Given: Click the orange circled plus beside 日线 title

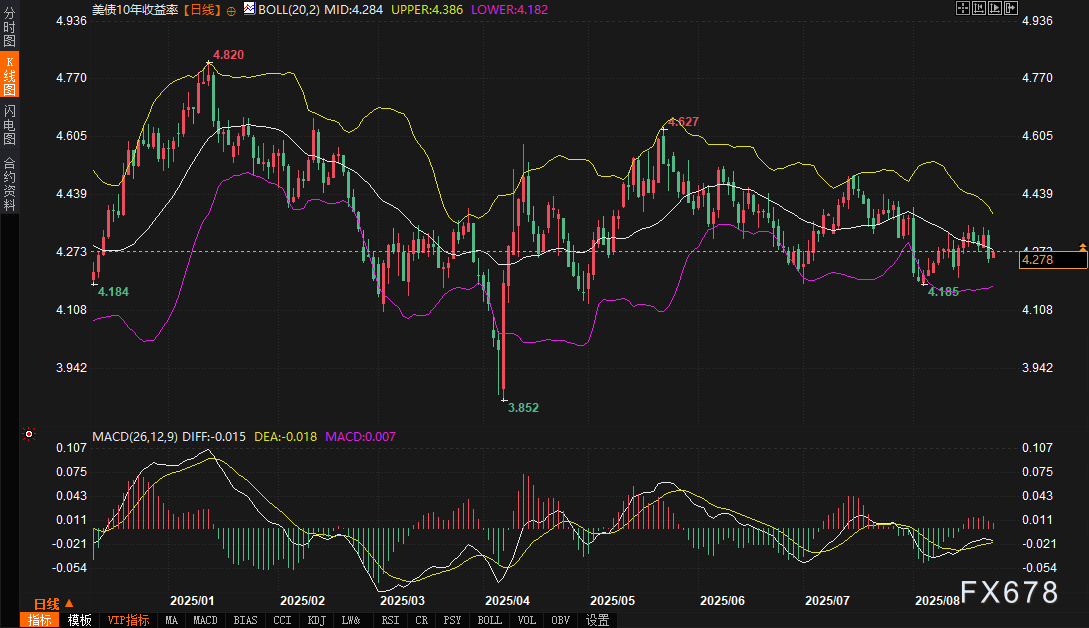Looking at the screenshot, I should click(232, 9).
